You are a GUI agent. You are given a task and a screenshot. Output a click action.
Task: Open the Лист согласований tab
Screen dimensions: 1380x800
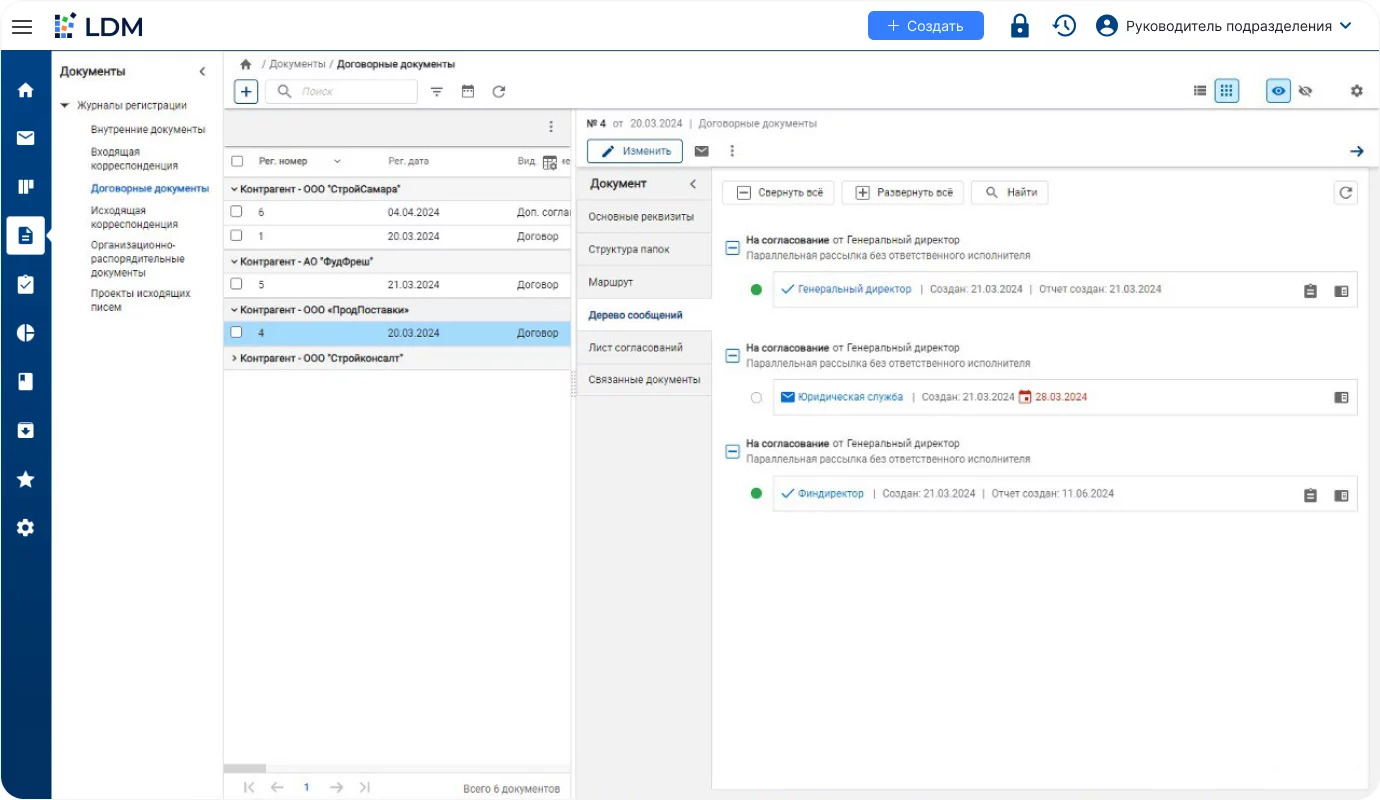[x=635, y=348]
